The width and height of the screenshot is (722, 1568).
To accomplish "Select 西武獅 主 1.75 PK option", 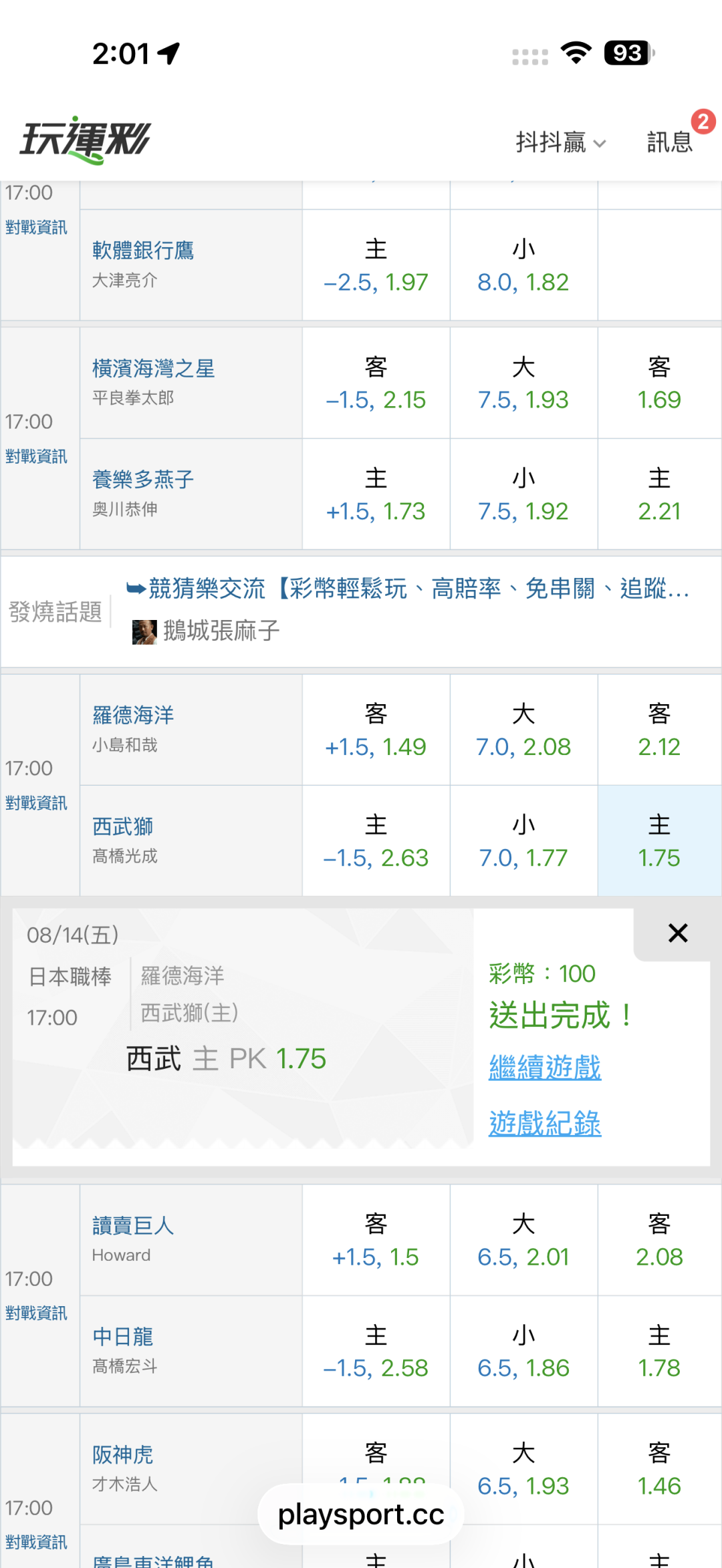I will point(659,840).
